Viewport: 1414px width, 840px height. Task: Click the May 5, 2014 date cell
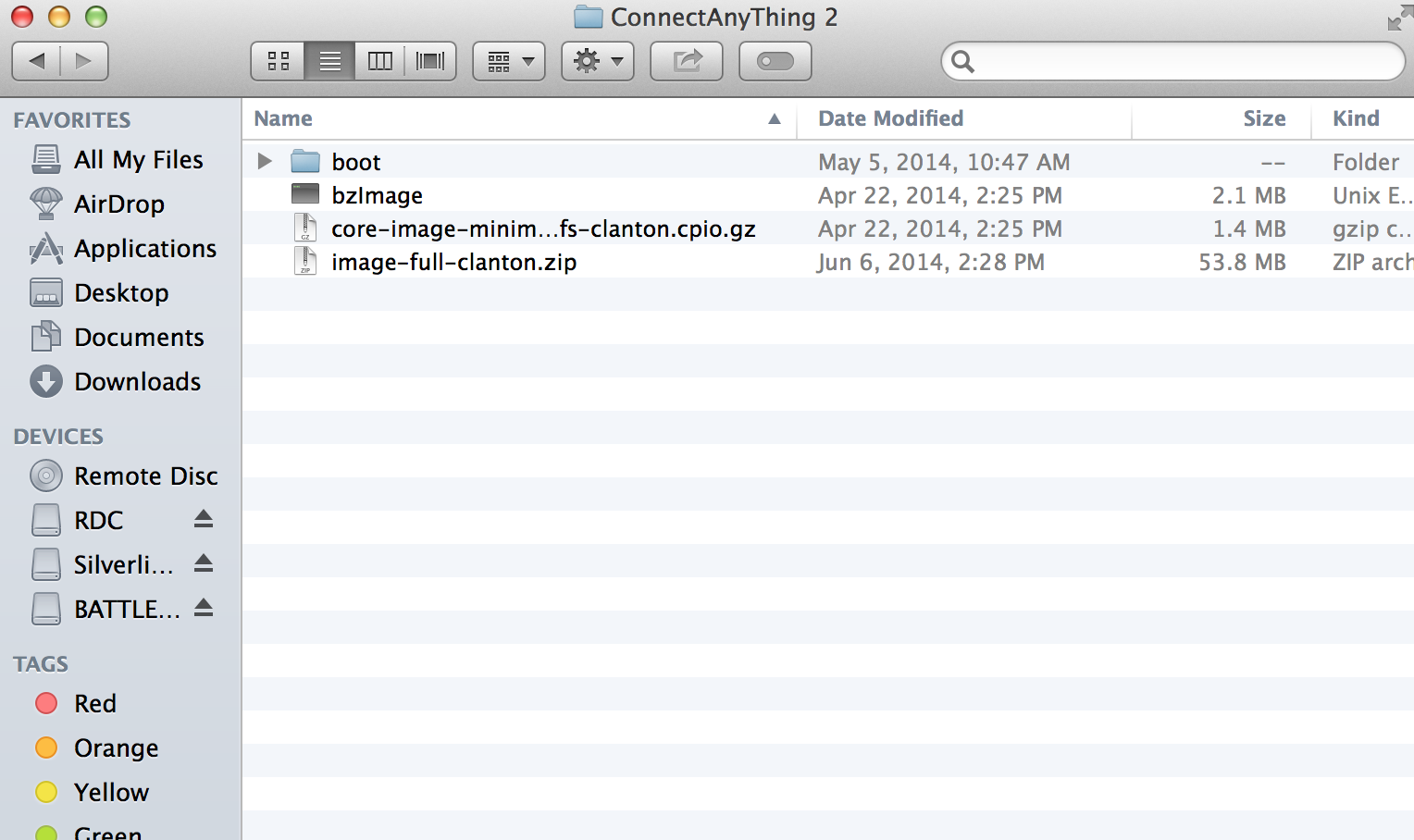(x=944, y=162)
